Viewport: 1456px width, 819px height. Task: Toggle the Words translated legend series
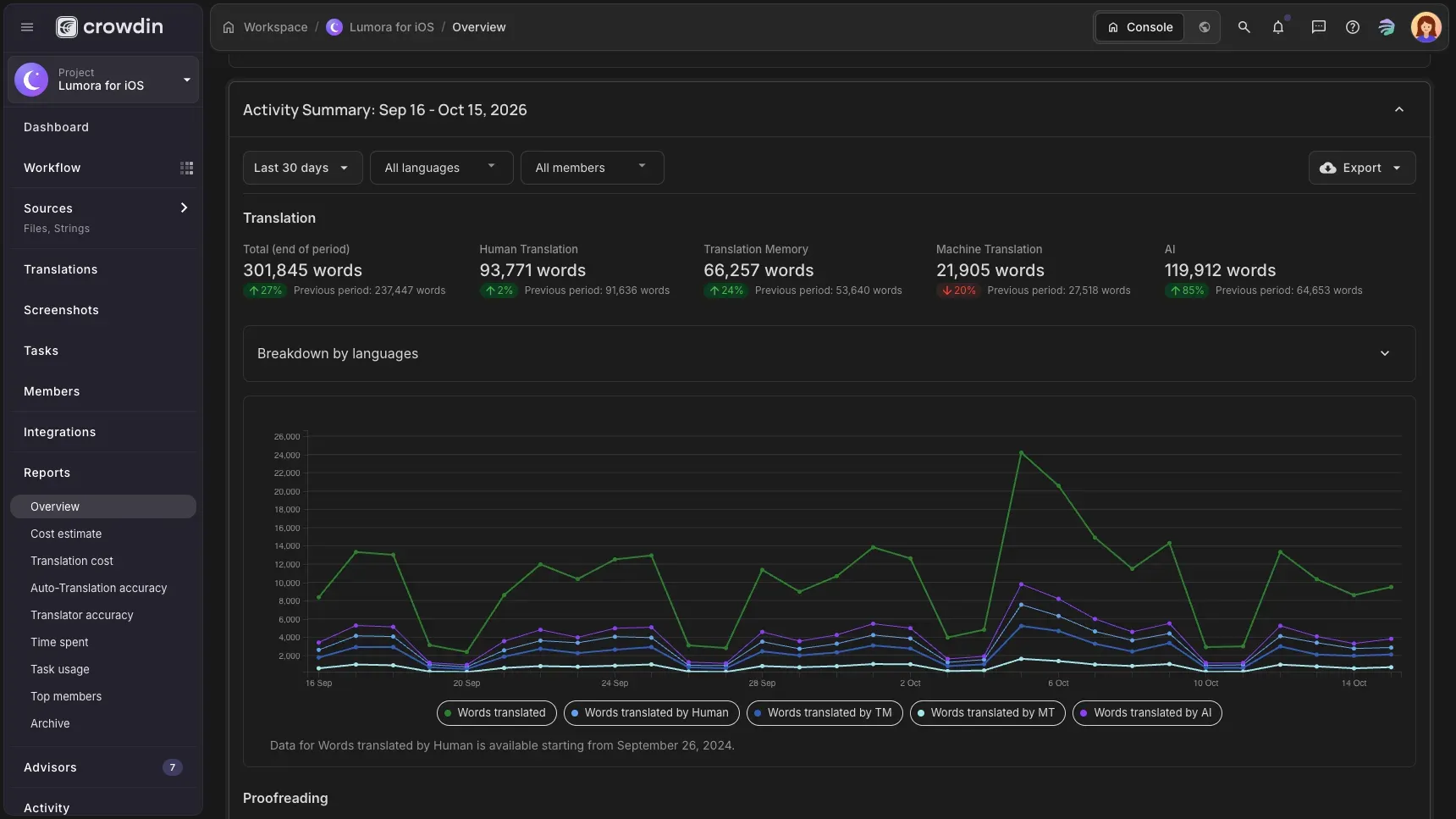pyautogui.click(x=496, y=713)
